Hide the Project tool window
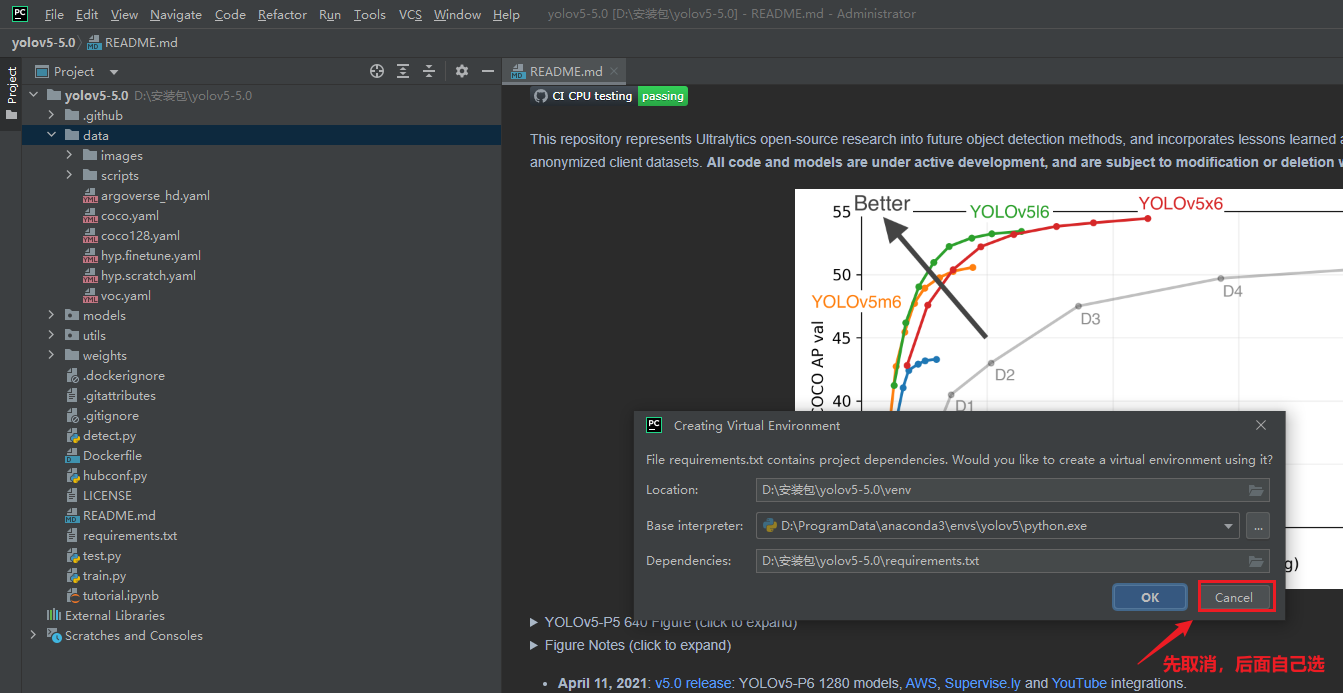The image size is (1343, 693). (487, 71)
